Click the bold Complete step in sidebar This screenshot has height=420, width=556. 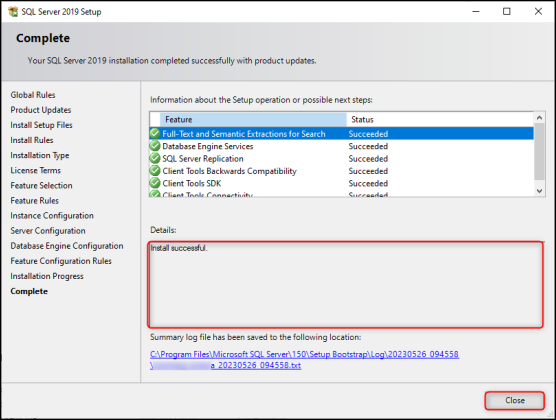pyautogui.click(x=29, y=291)
